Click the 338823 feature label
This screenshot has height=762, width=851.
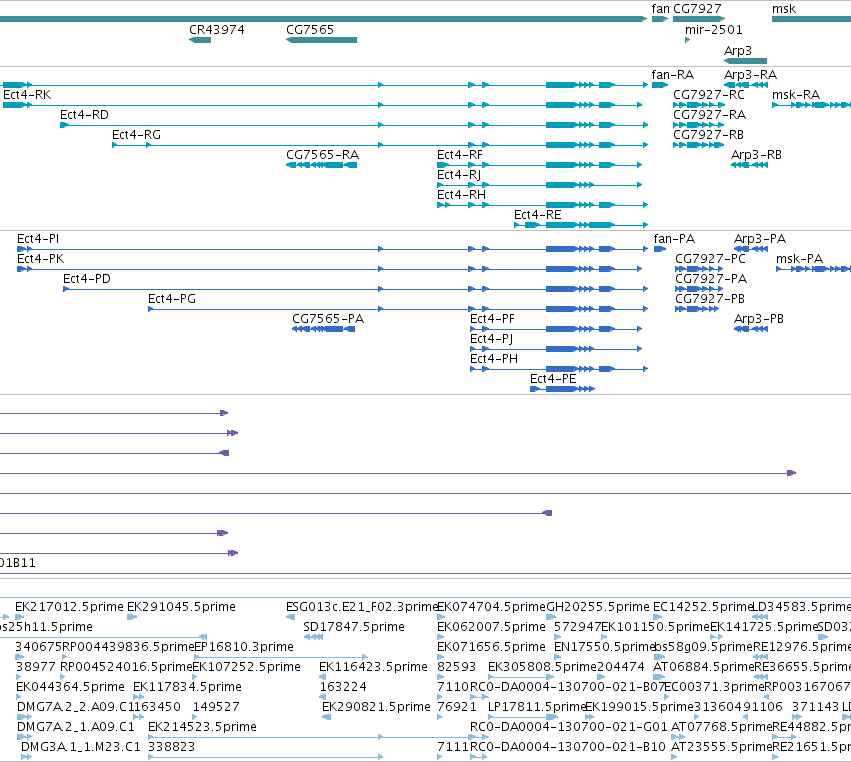click(172, 747)
